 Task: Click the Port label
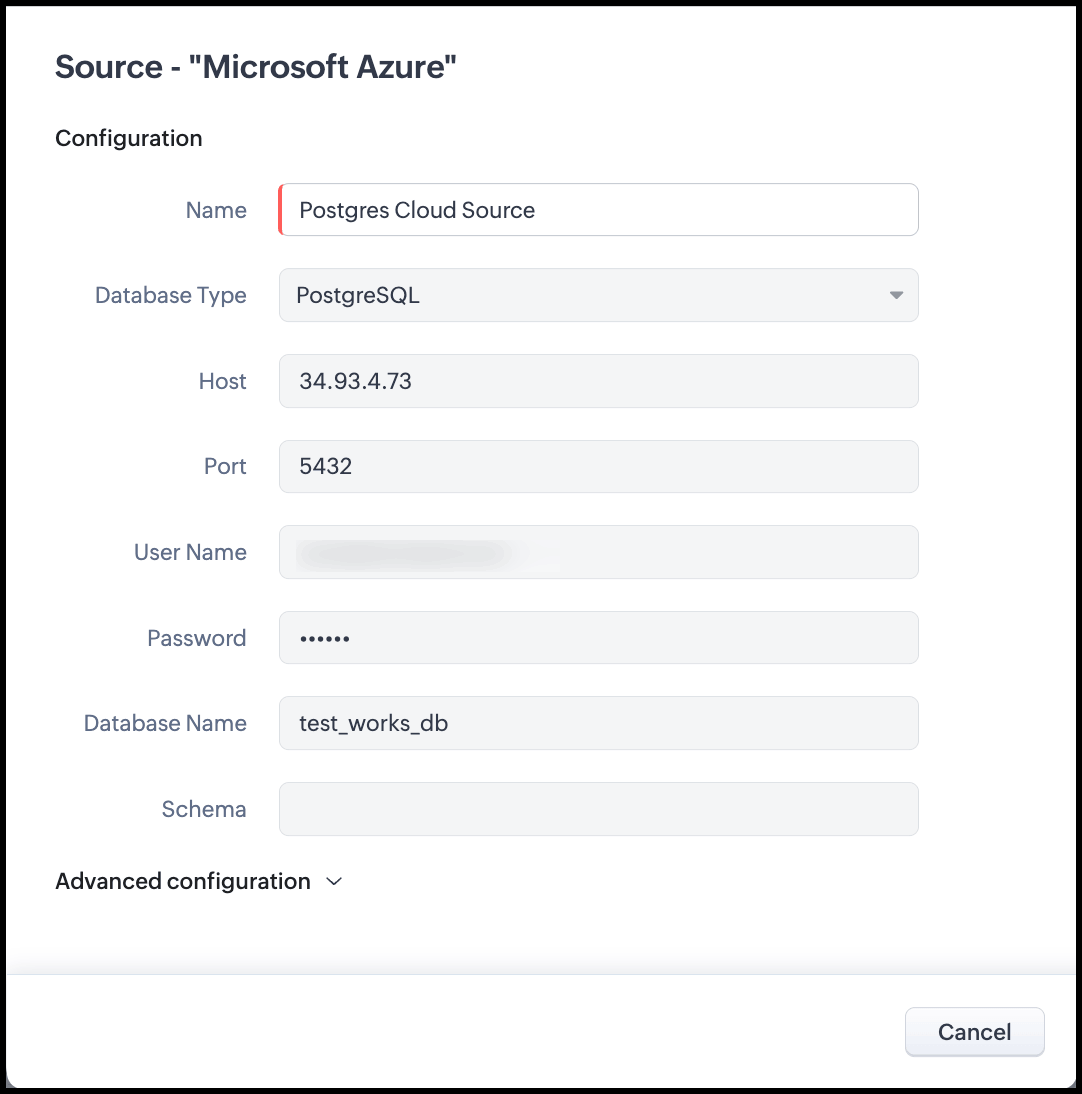(x=225, y=466)
